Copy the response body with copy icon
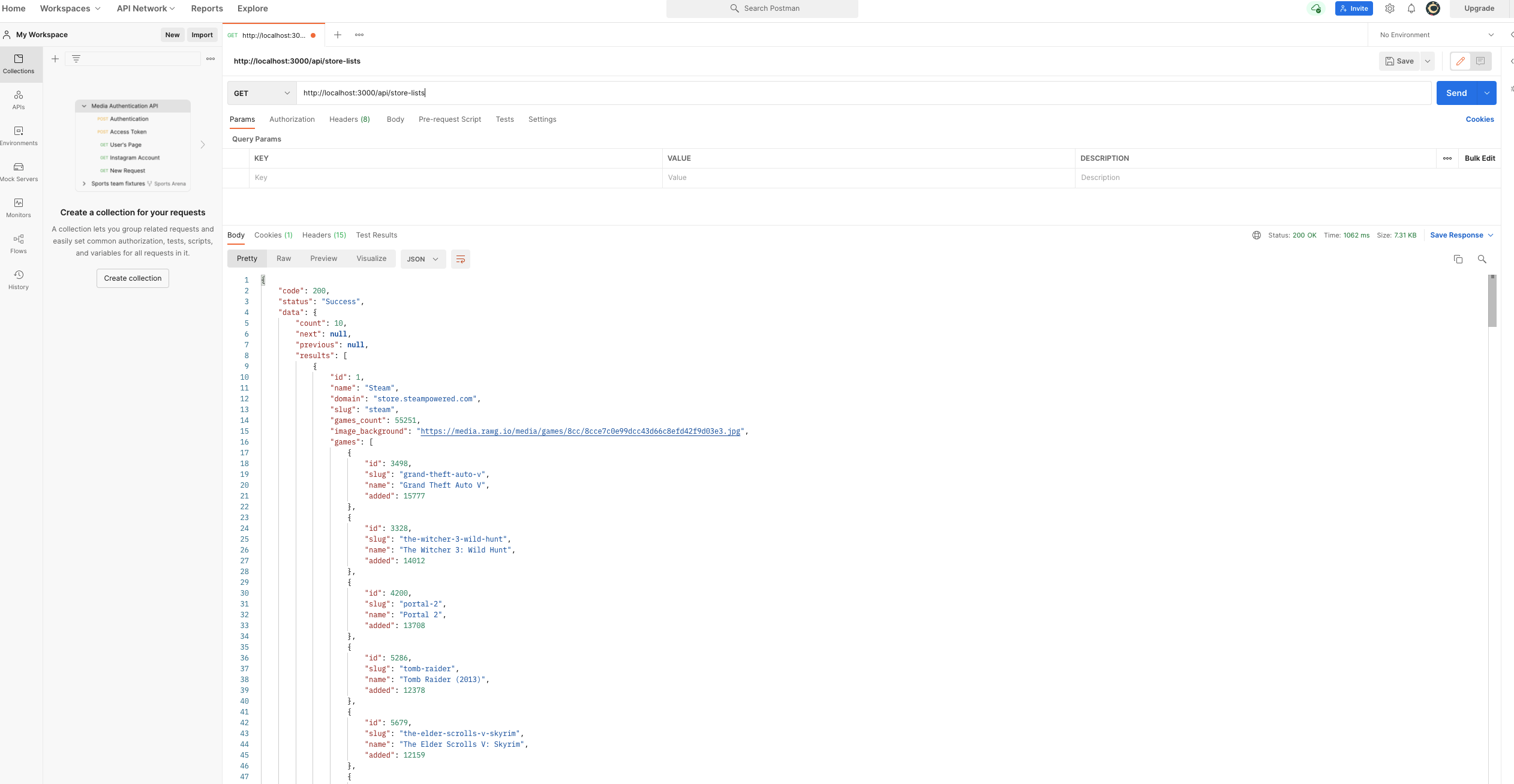The image size is (1514, 784). tap(1458, 259)
